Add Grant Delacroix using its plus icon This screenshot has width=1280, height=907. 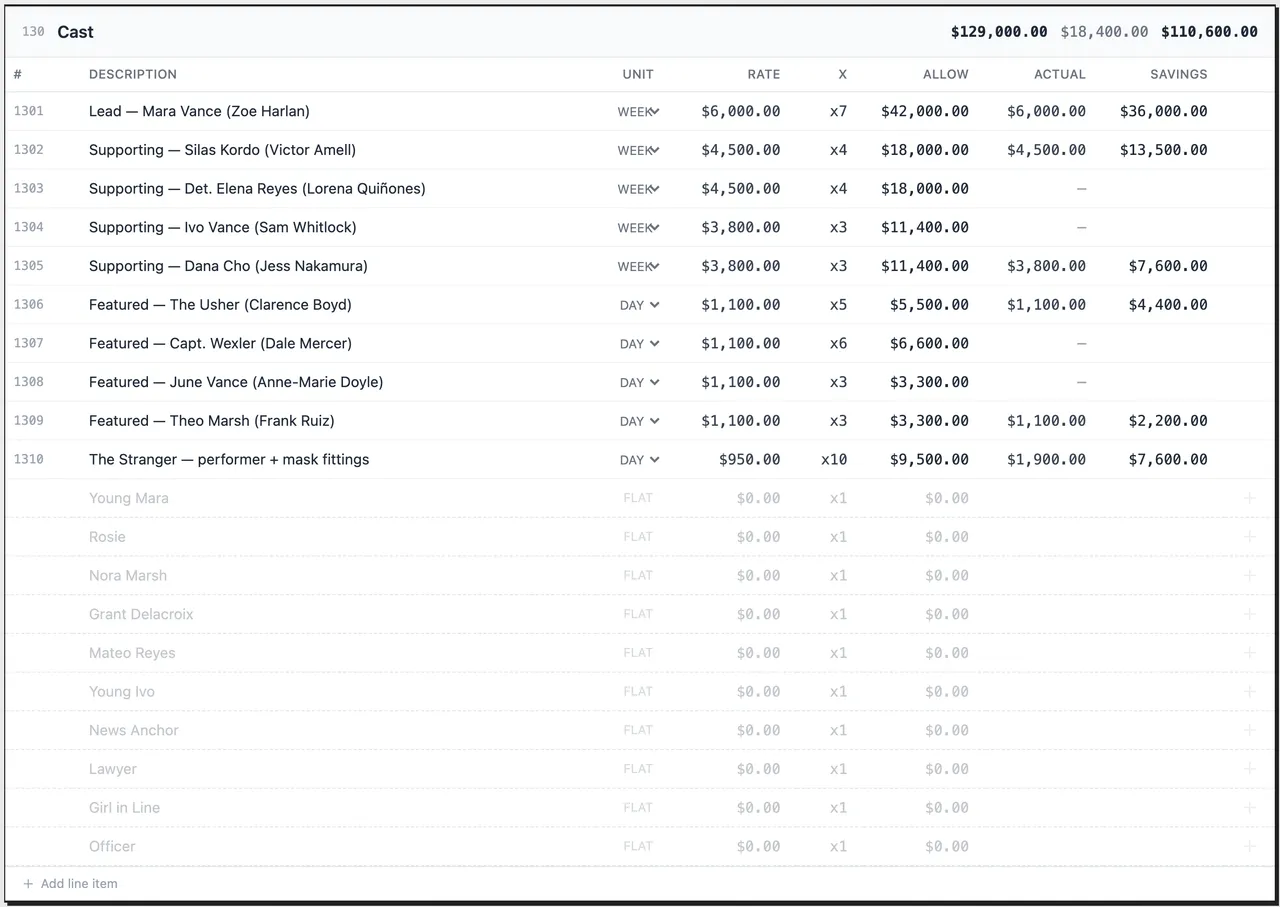pyautogui.click(x=1249, y=614)
